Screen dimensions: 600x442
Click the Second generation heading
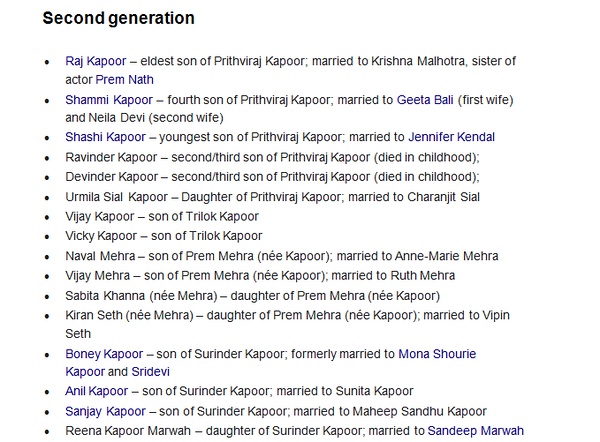119,18
